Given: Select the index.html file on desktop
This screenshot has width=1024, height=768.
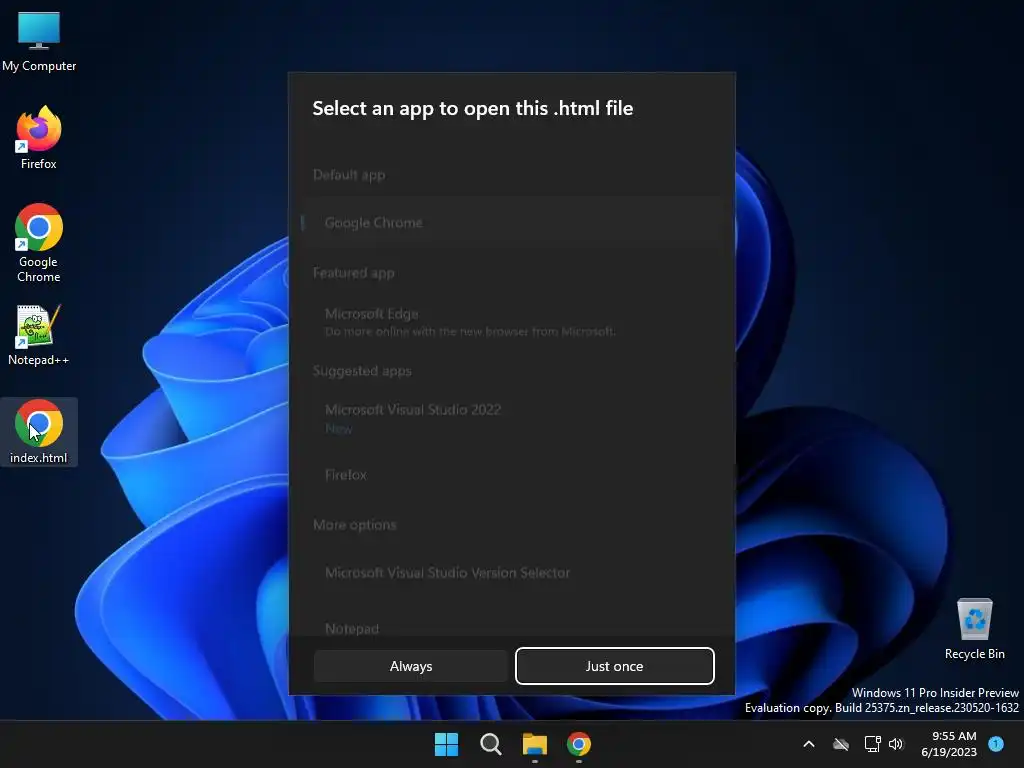Looking at the screenshot, I should pyautogui.click(x=39, y=432).
